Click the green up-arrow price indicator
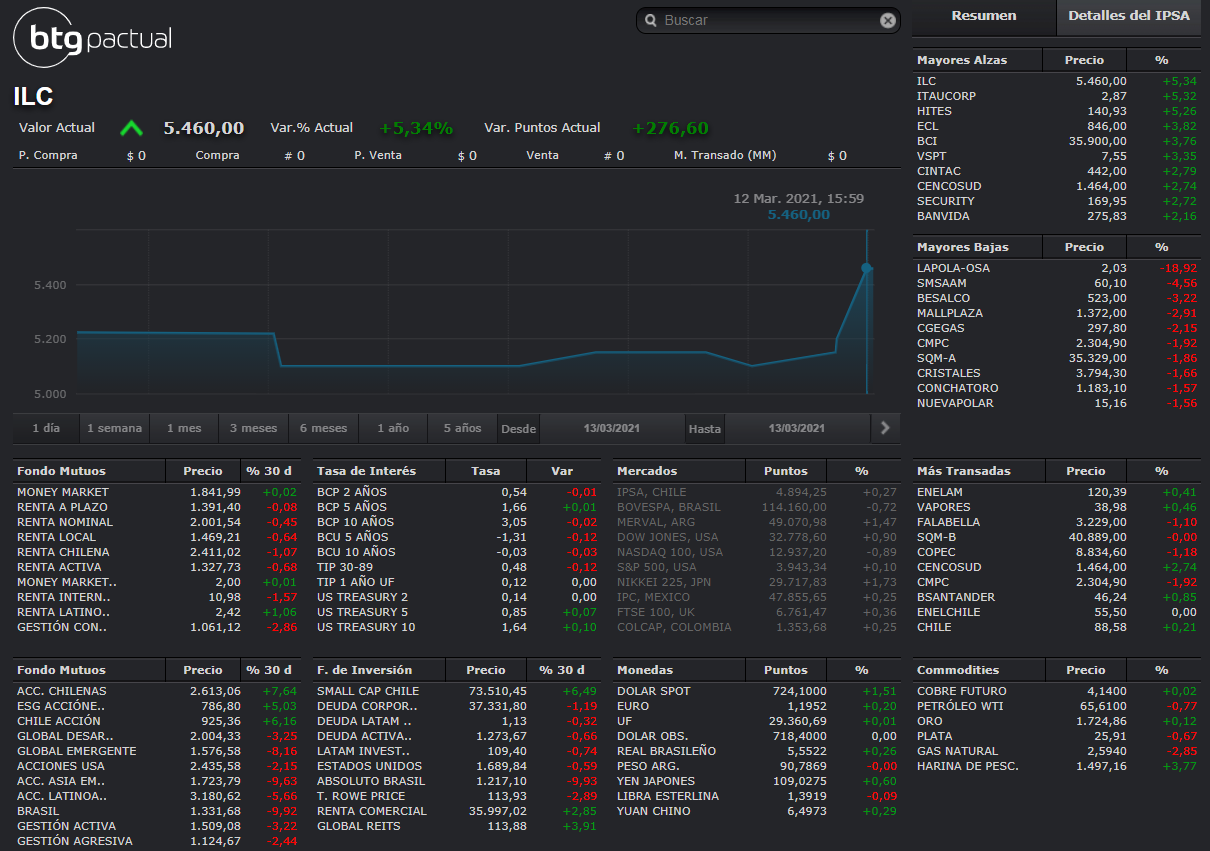Screen dimensions: 1210x851 tap(131, 128)
